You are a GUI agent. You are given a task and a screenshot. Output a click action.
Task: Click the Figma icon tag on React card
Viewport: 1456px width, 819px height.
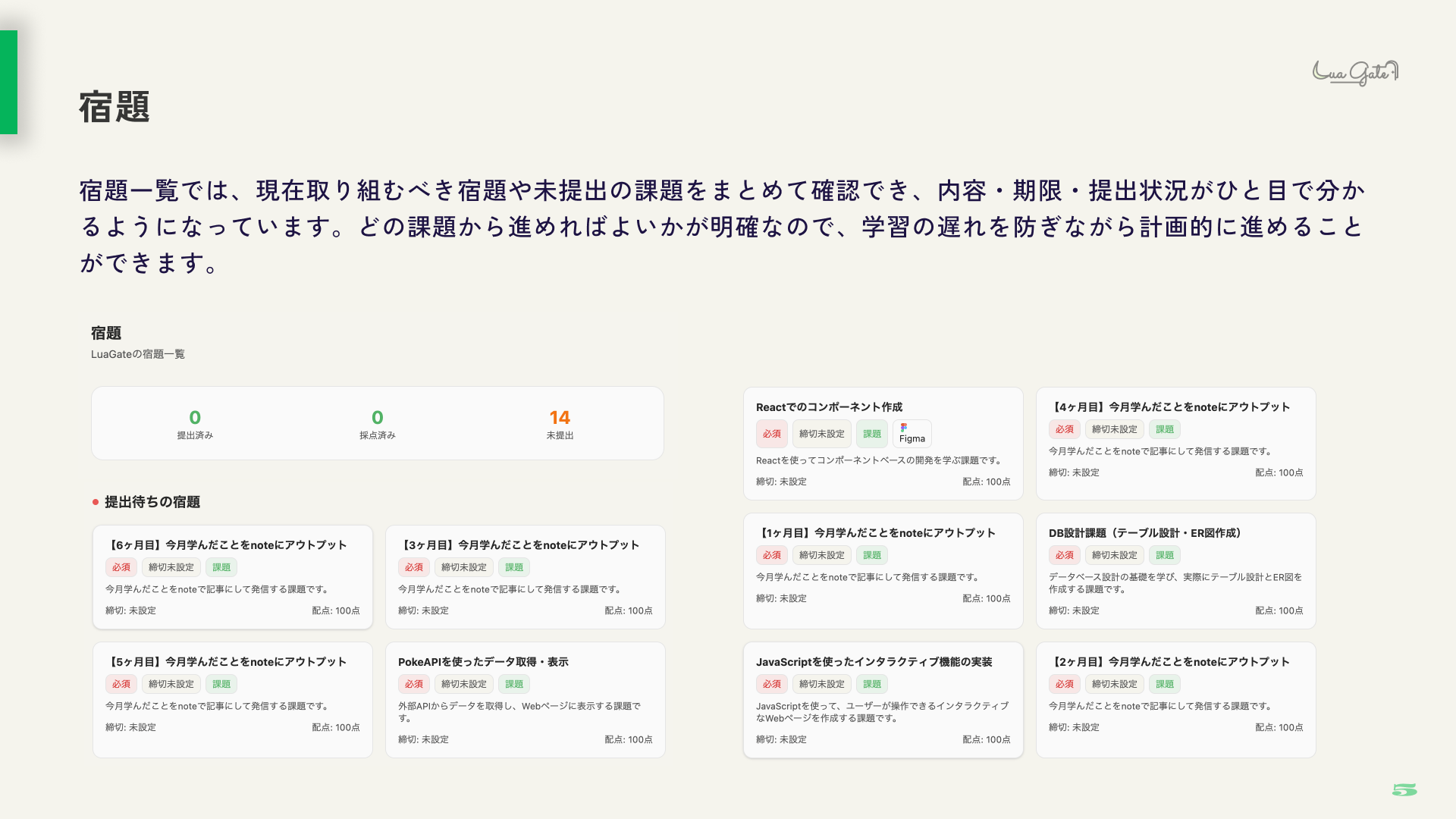[x=912, y=434]
